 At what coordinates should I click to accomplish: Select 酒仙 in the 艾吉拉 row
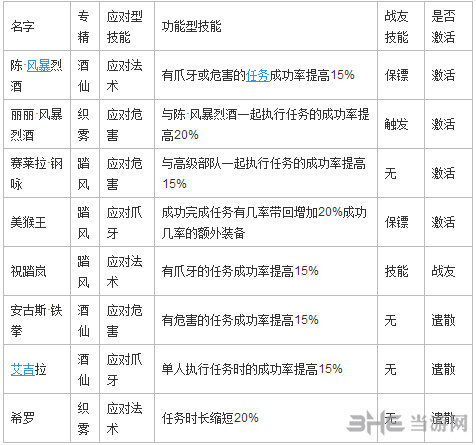83,369
